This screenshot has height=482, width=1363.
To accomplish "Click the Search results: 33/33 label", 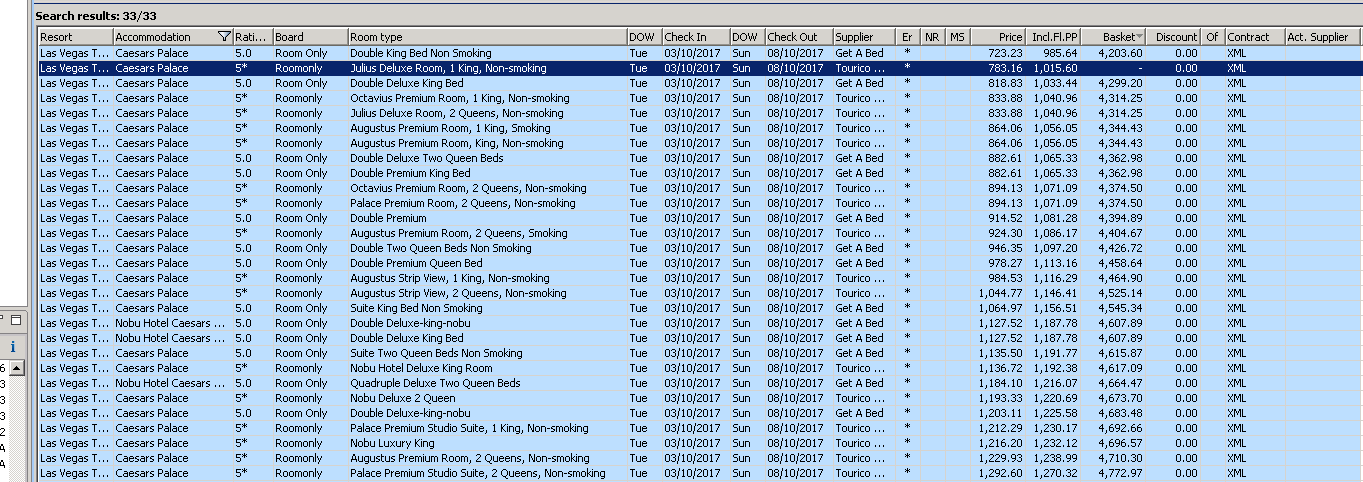I will pos(96,16).
